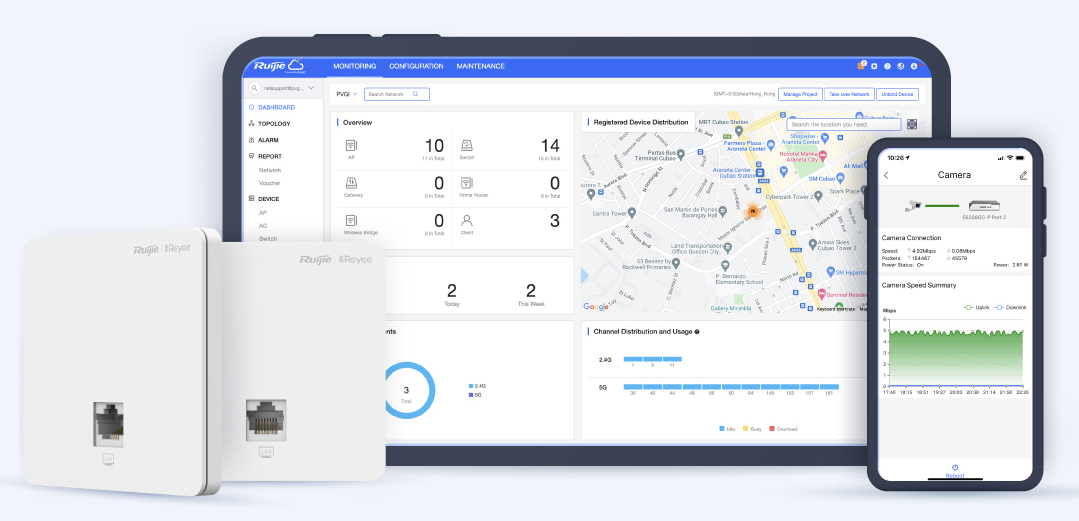Click the Manage Project button
The height and width of the screenshot is (521, 1079).
(800, 94)
